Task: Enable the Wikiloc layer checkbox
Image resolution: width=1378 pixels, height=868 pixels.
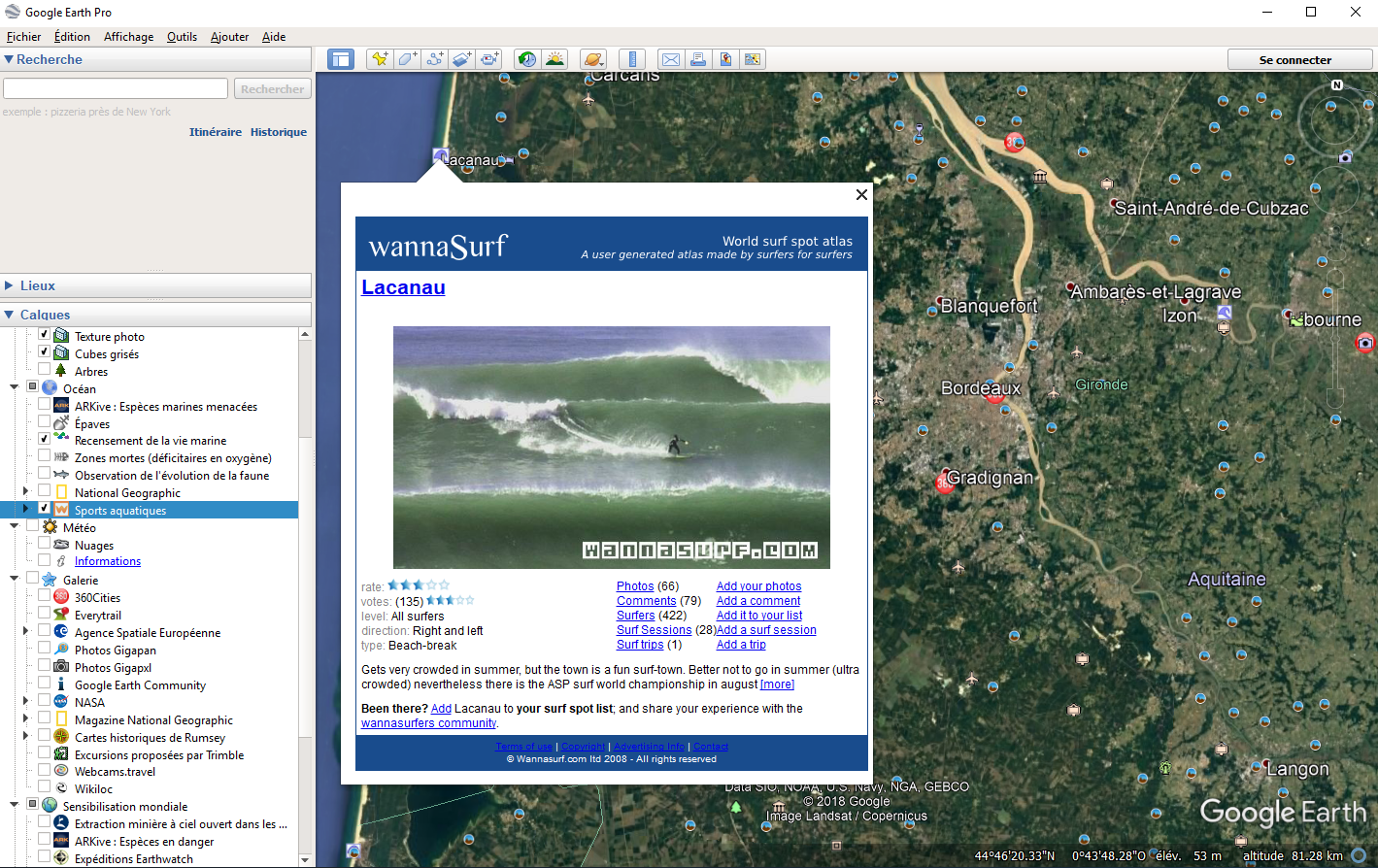Action: click(x=44, y=787)
